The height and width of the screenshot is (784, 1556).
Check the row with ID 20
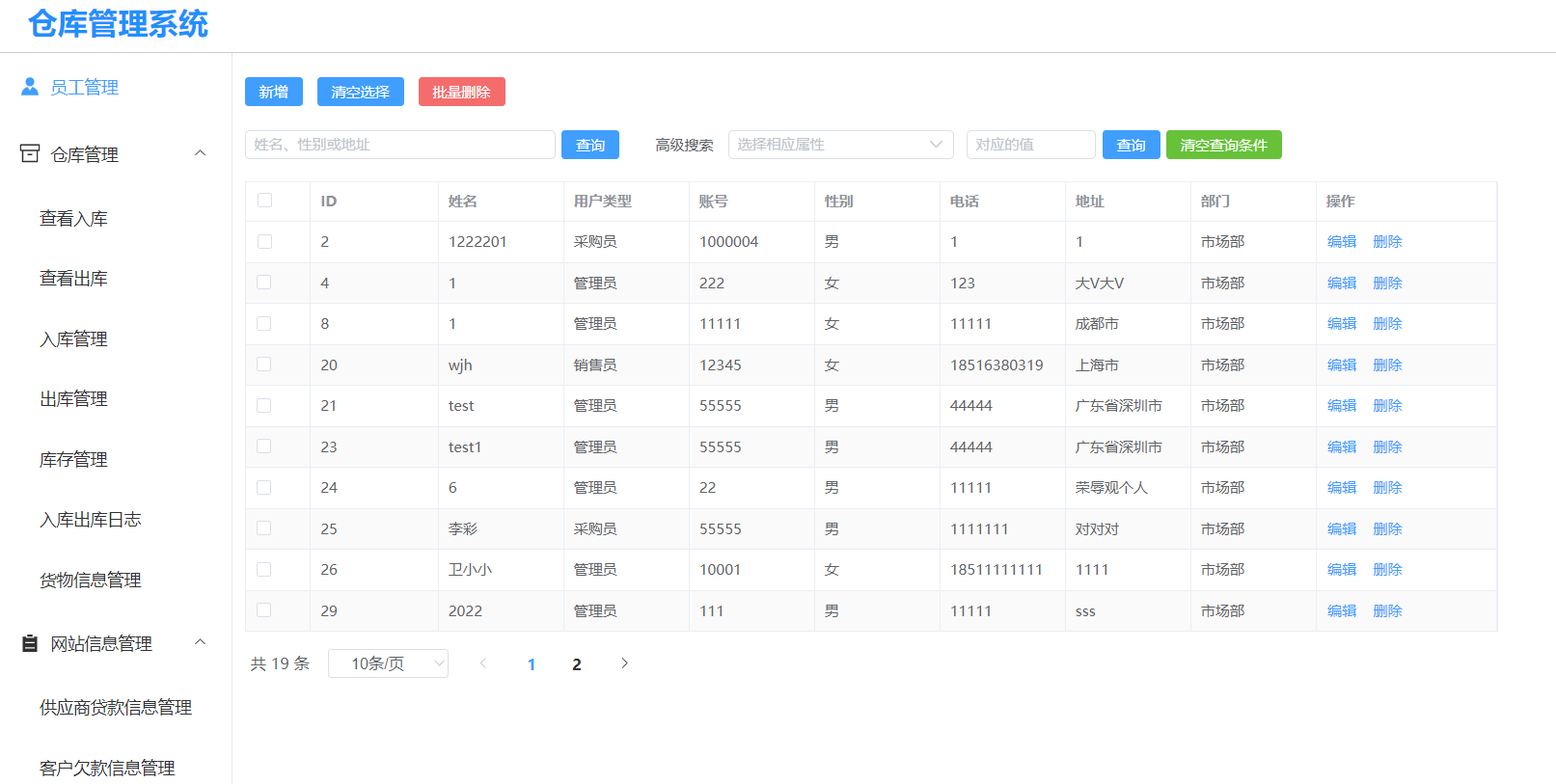point(264,365)
